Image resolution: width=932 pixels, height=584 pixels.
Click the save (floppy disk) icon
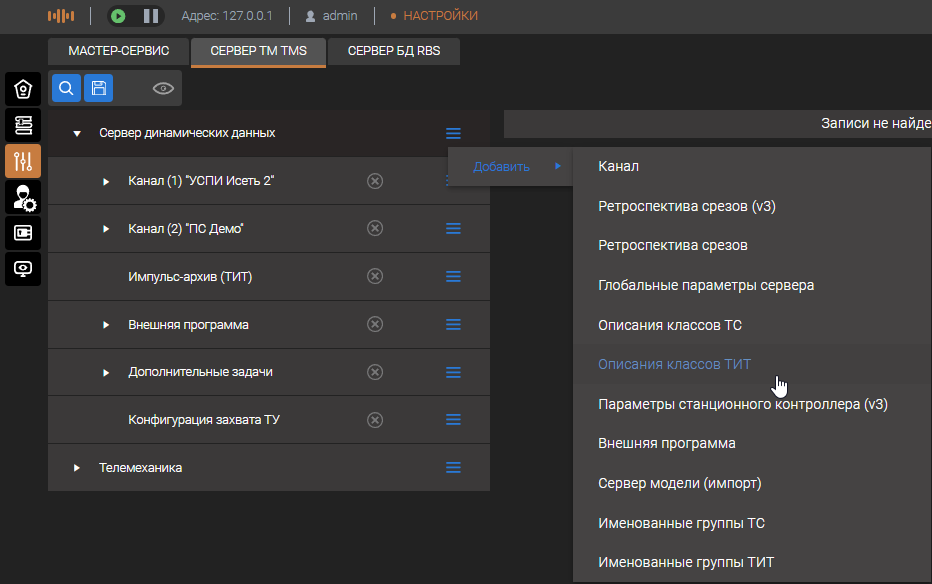(x=98, y=89)
